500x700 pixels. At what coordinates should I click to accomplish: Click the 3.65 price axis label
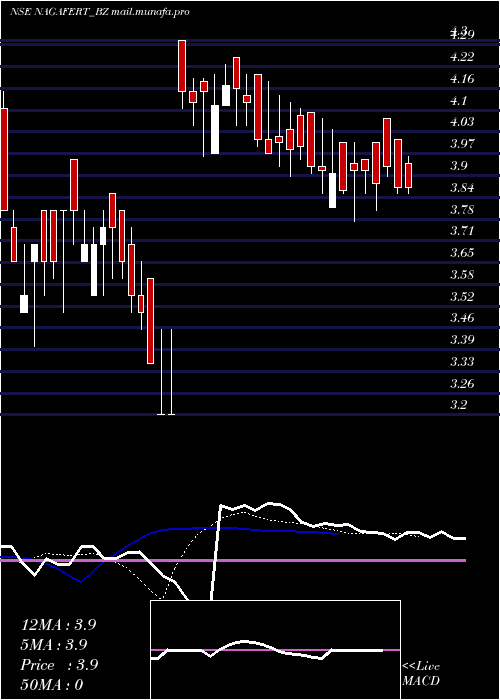(462, 253)
